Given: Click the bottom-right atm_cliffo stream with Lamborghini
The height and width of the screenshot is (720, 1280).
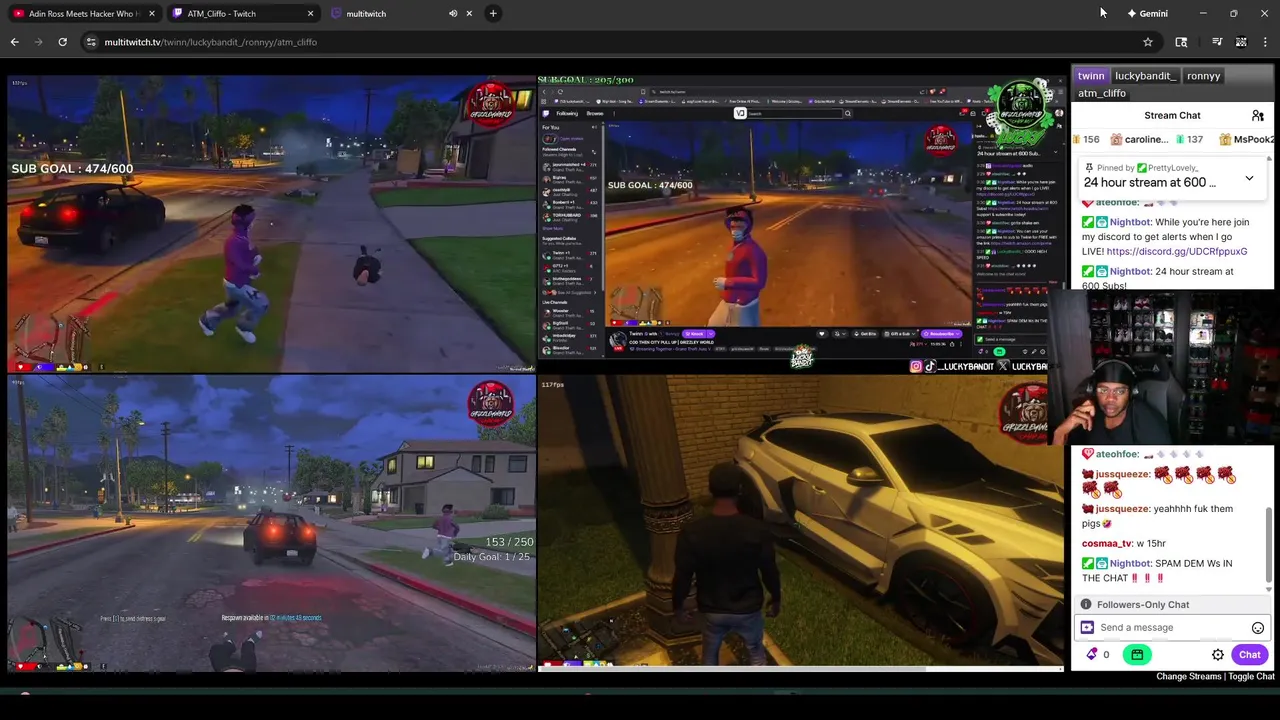Looking at the screenshot, I should 801,524.
